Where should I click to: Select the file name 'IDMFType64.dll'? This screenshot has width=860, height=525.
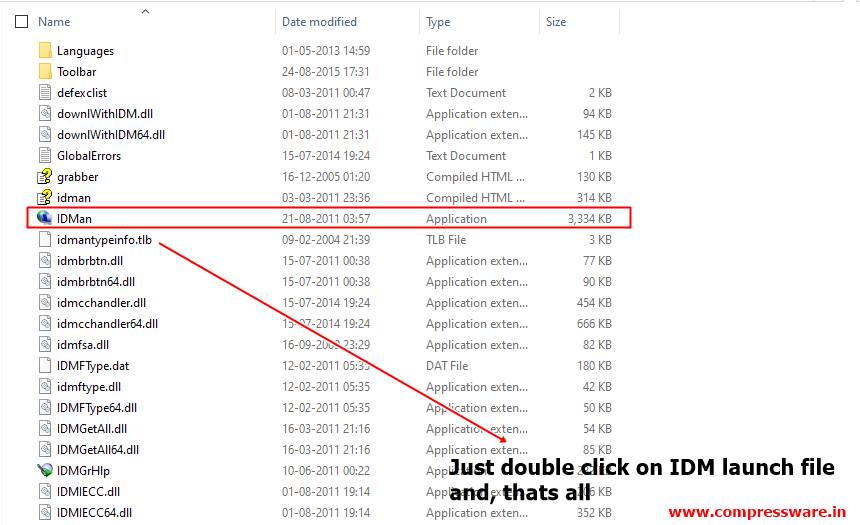(x=97, y=408)
